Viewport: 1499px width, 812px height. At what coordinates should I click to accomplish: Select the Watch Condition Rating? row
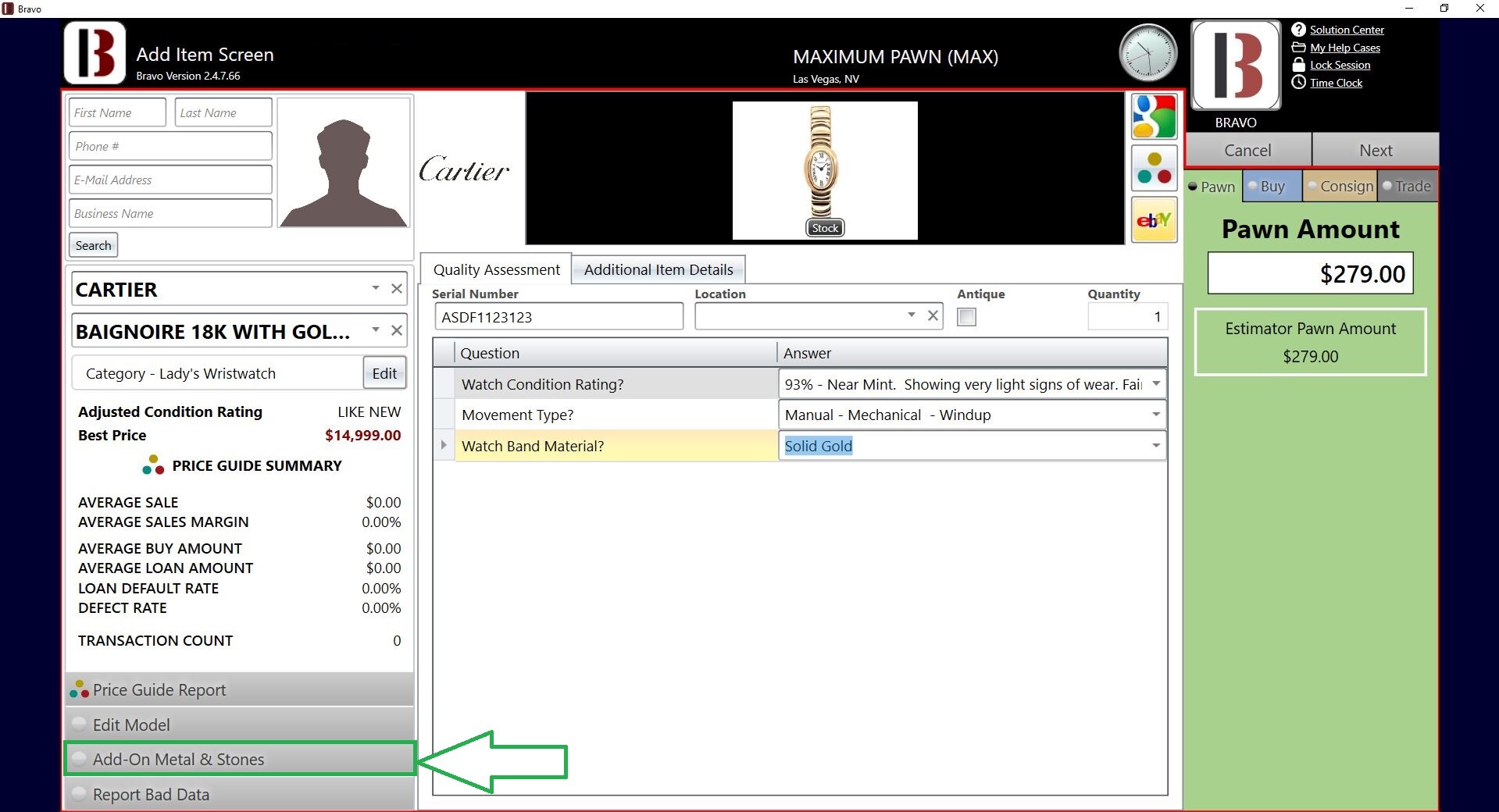pos(616,383)
